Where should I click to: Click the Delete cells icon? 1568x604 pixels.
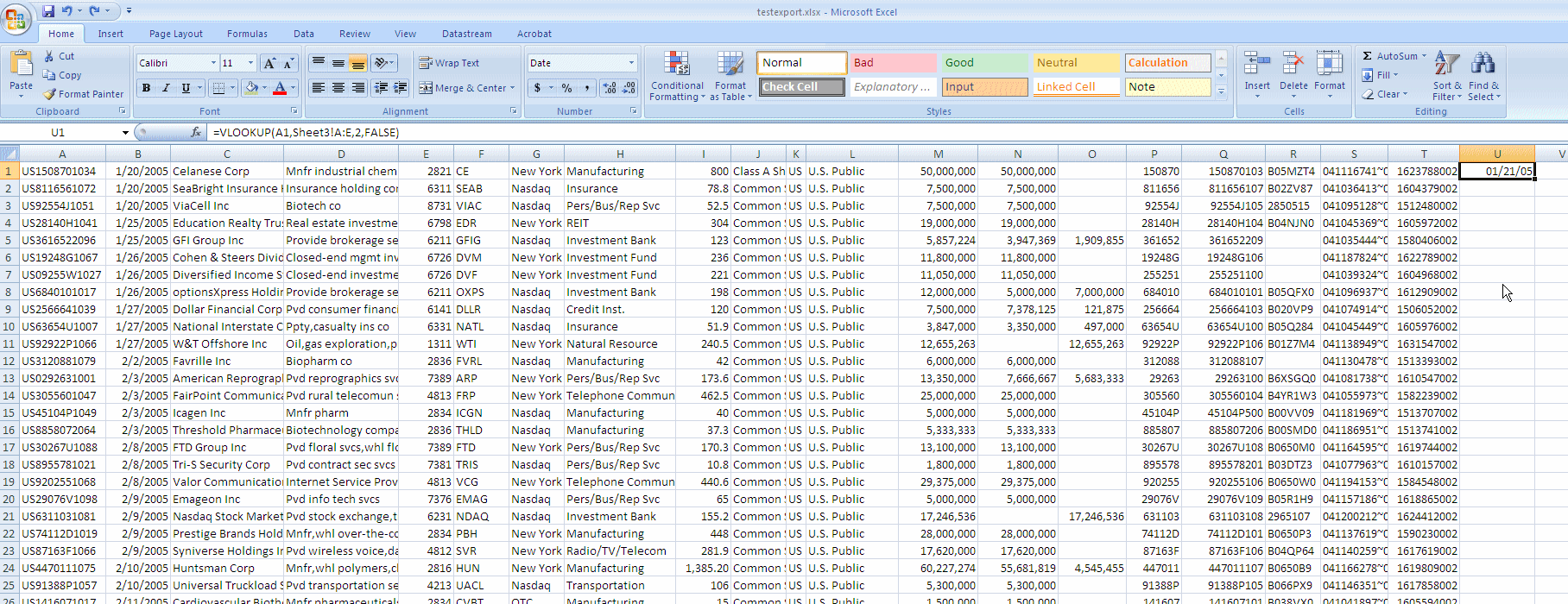pos(1293,65)
